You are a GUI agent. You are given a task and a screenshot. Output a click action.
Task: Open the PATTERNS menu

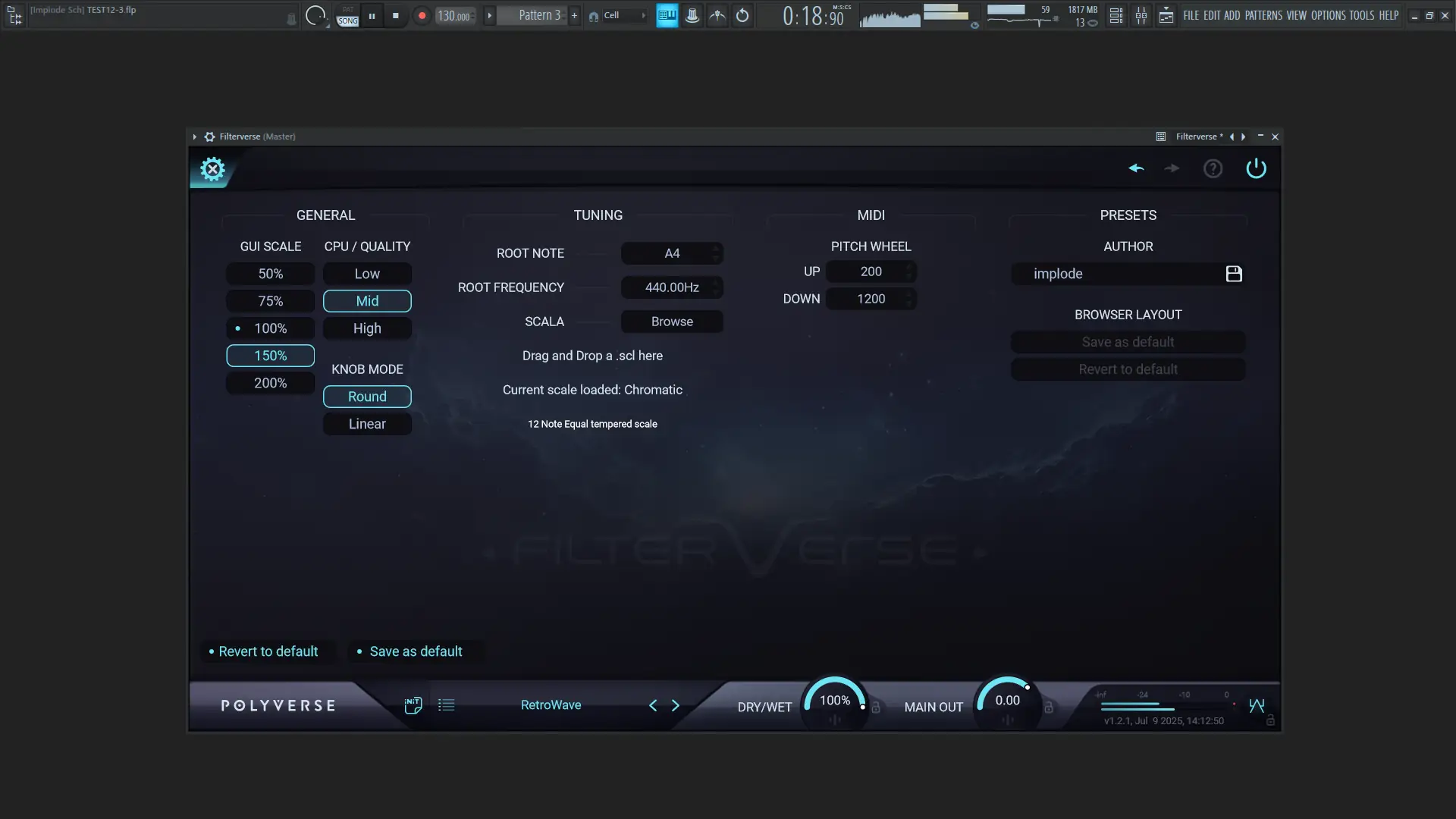(x=1263, y=15)
